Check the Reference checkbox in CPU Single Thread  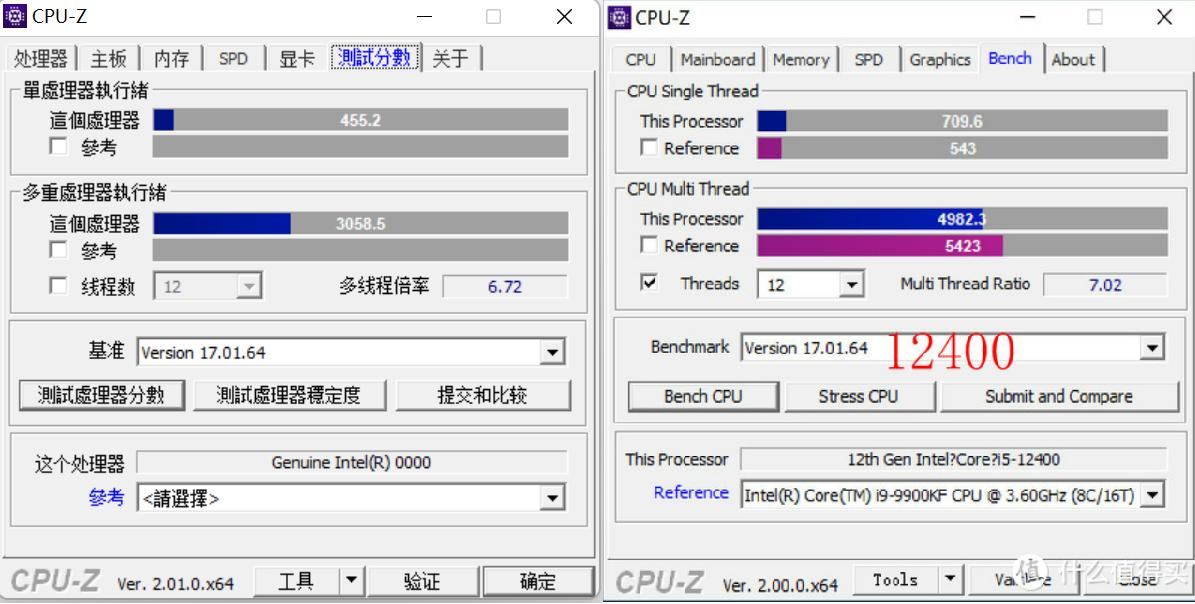[x=649, y=147]
